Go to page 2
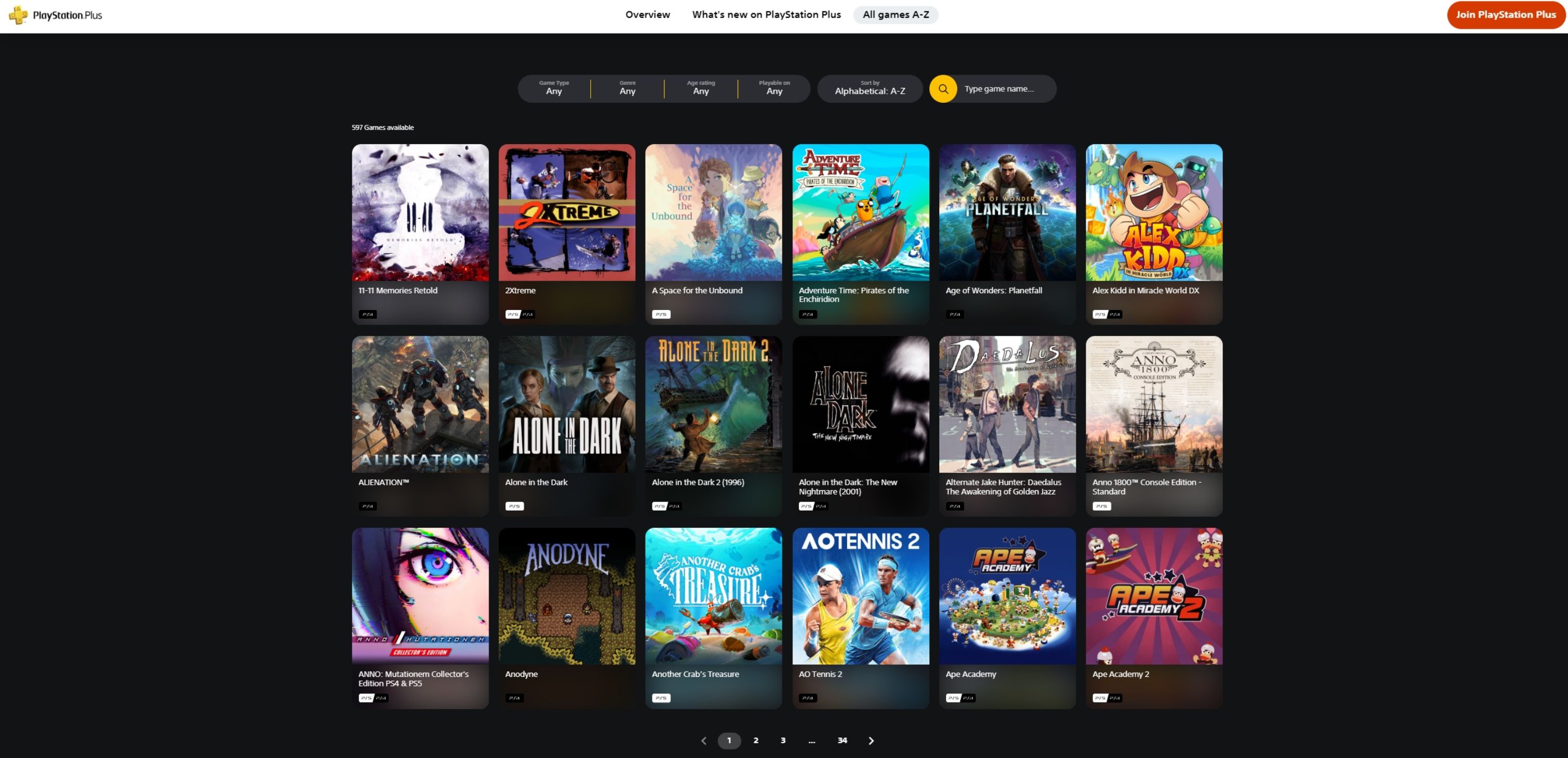Screen dimensions: 1568x758 click(x=756, y=740)
